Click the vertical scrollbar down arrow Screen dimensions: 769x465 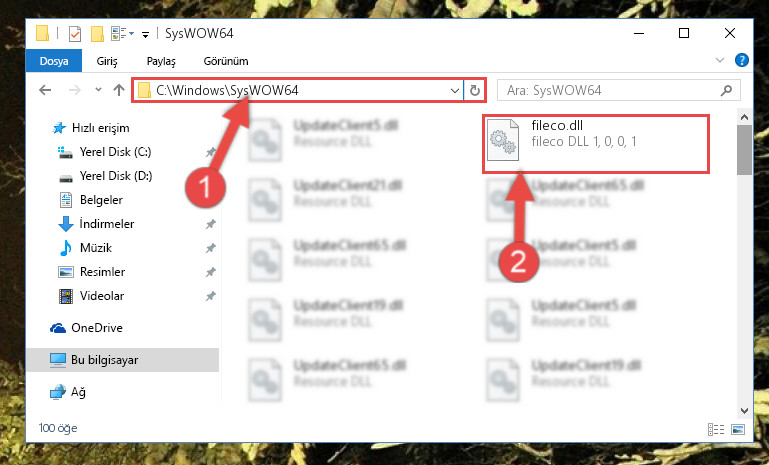tap(744, 411)
